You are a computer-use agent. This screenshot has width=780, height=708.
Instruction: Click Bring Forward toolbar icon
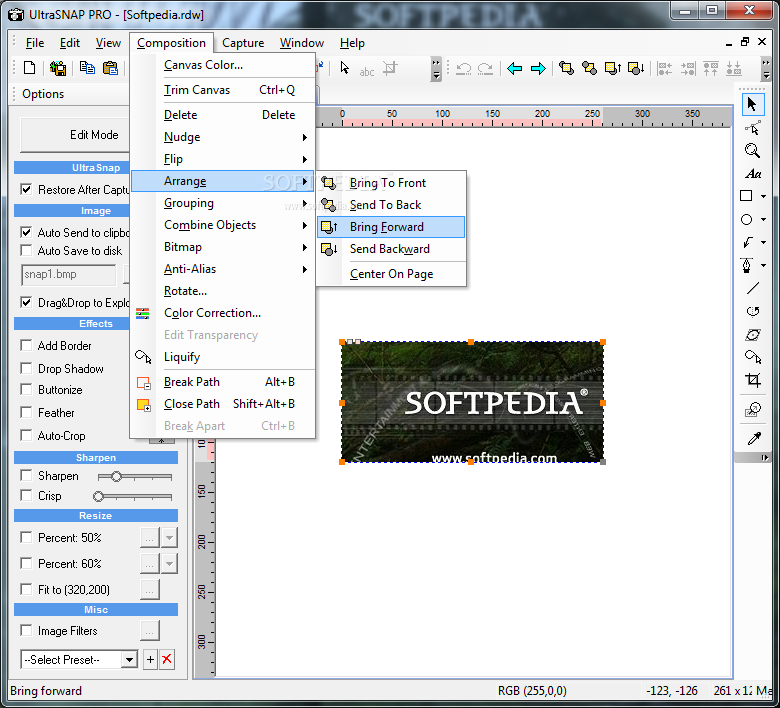click(x=613, y=68)
